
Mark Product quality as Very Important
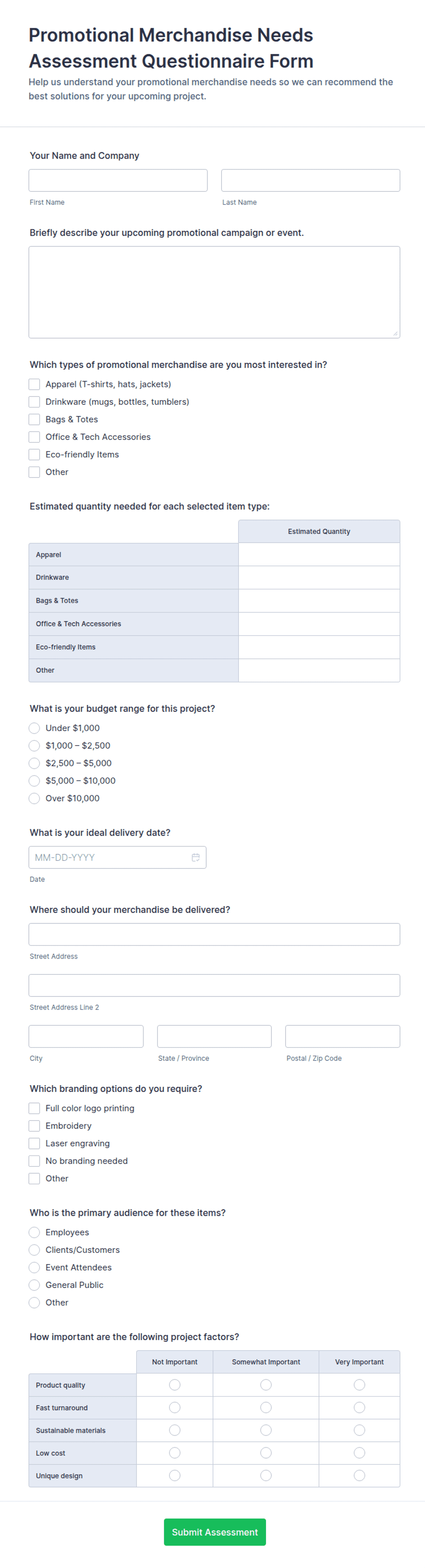click(359, 1385)
